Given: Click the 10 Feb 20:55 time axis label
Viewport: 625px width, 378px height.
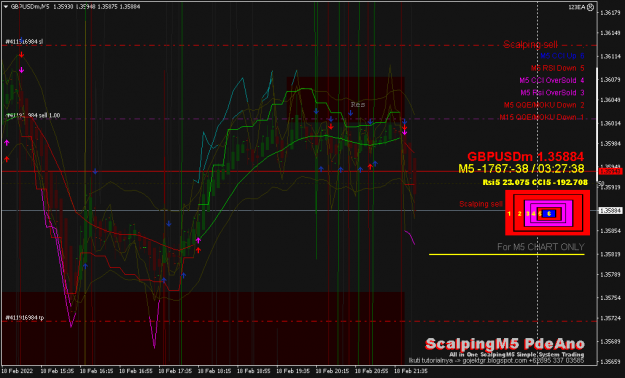Looking at the screenshot, I should [372, 371].
